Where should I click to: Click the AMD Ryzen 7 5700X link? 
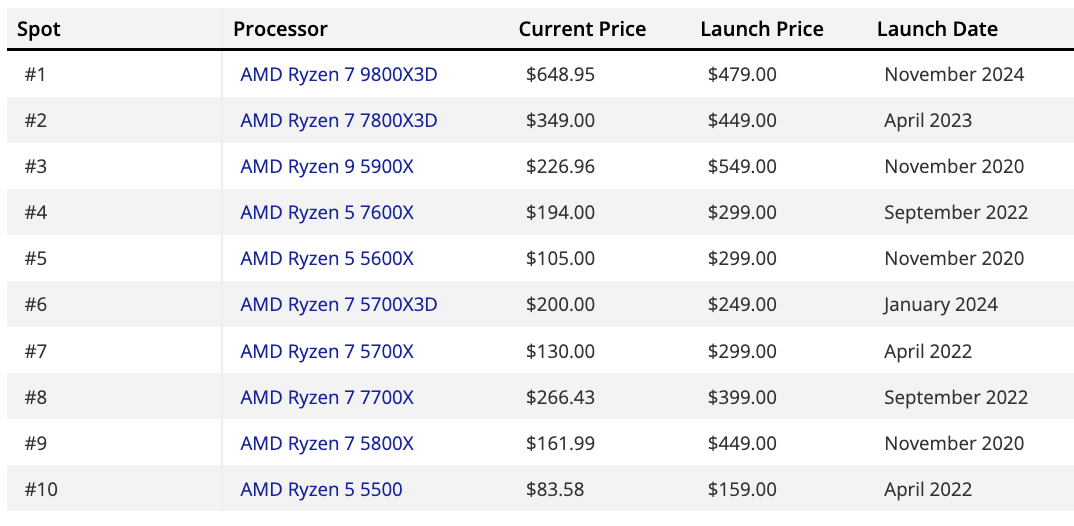[327, 352]
